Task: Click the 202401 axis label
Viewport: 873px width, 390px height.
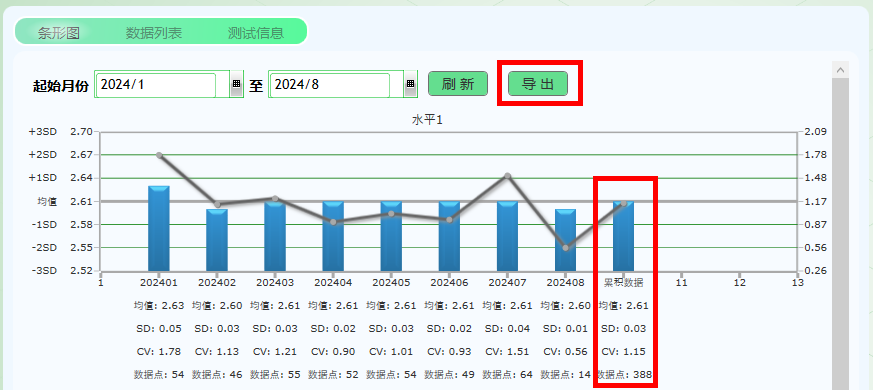Action: pyautogui.click(x=159, y=282)
